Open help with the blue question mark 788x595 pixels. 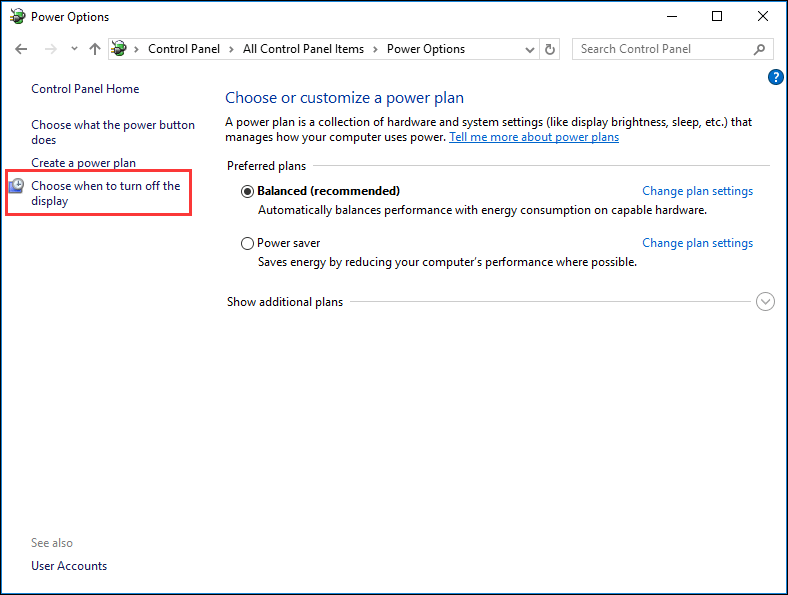click(x=775, y=77)
